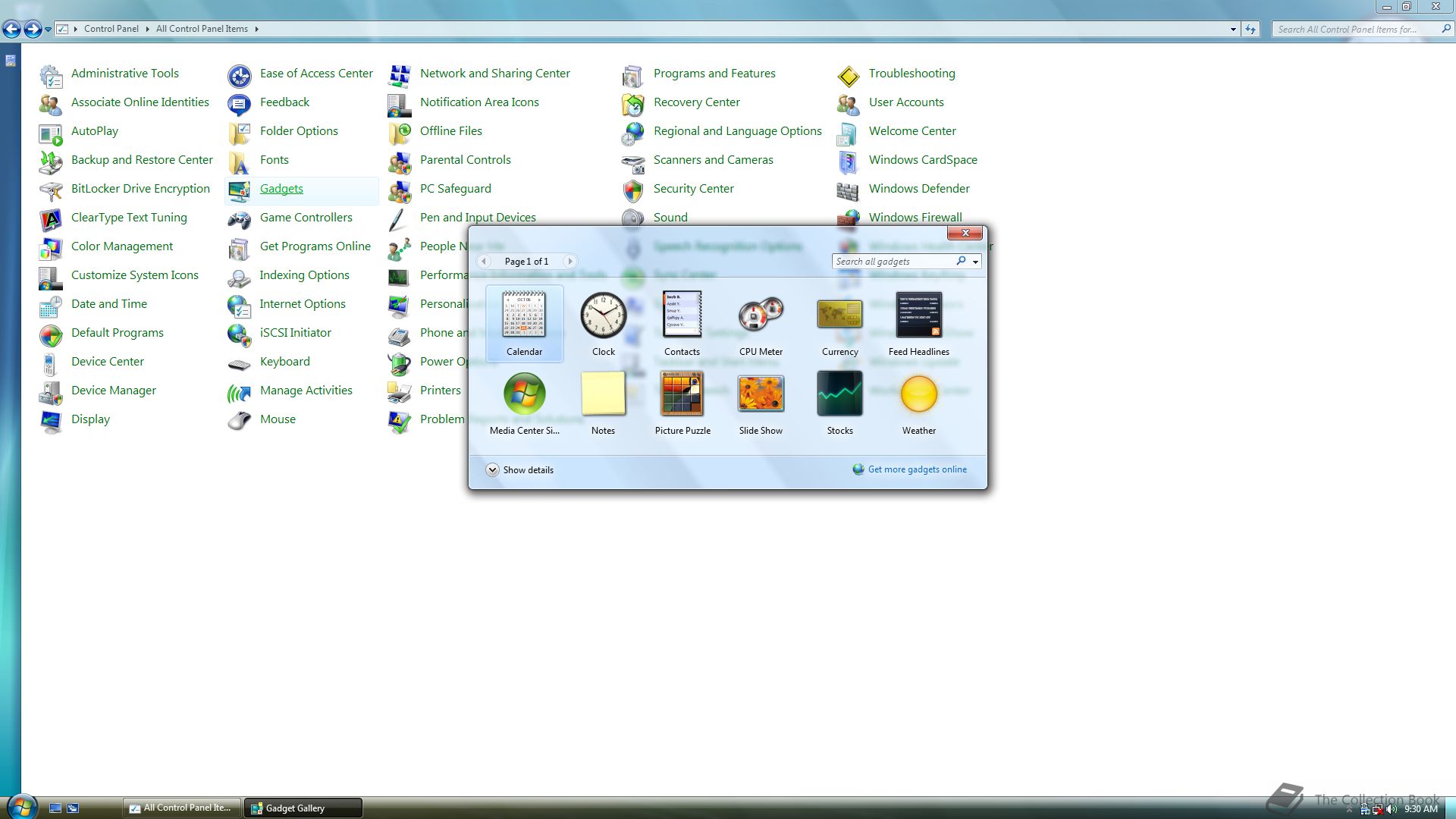This screenshot has height=819, width=1456.
Task: Go to previous page of gadgets
Action: (484, 262)
